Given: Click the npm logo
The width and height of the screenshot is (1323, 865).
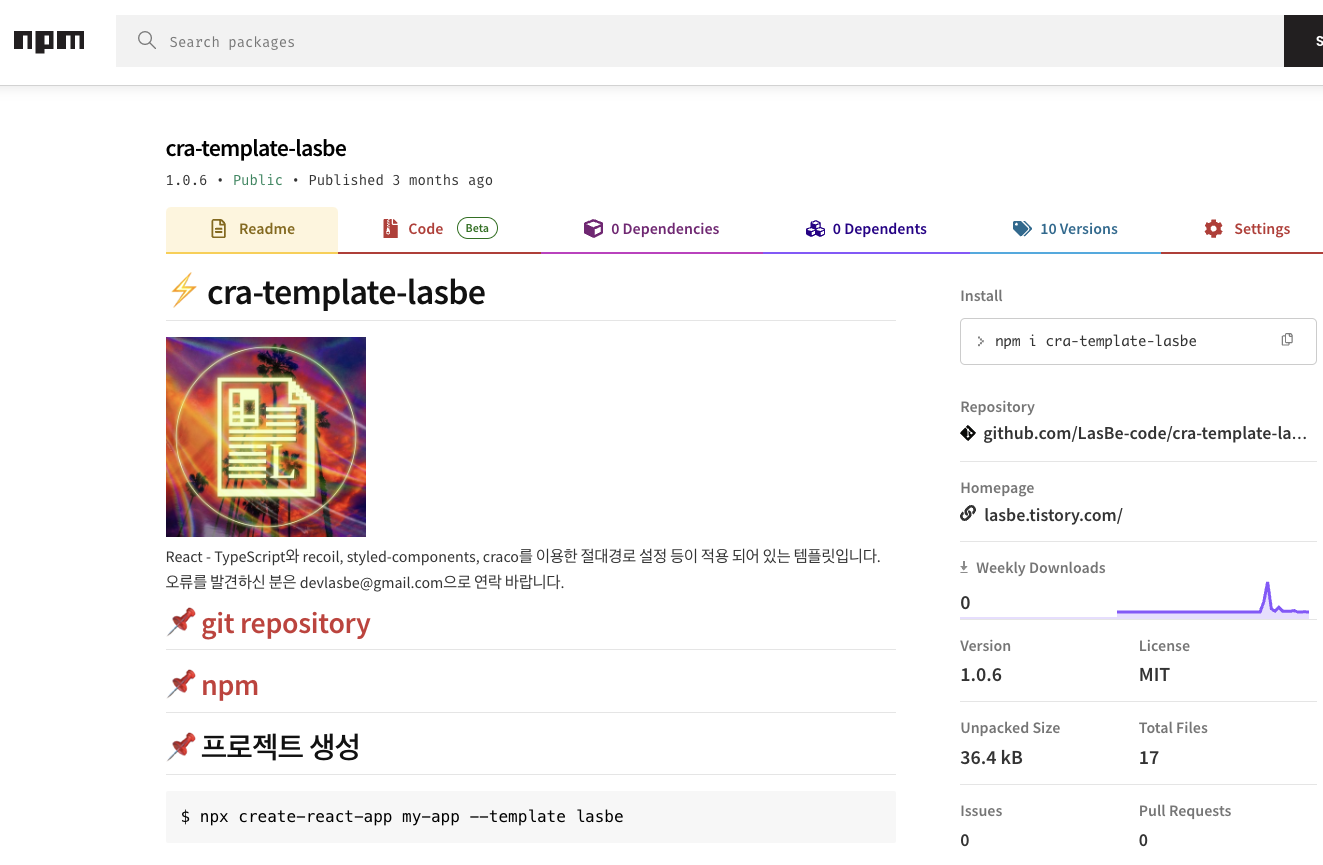Looking at the screenshot, I should pyautogui.click(x=48, y=41).
